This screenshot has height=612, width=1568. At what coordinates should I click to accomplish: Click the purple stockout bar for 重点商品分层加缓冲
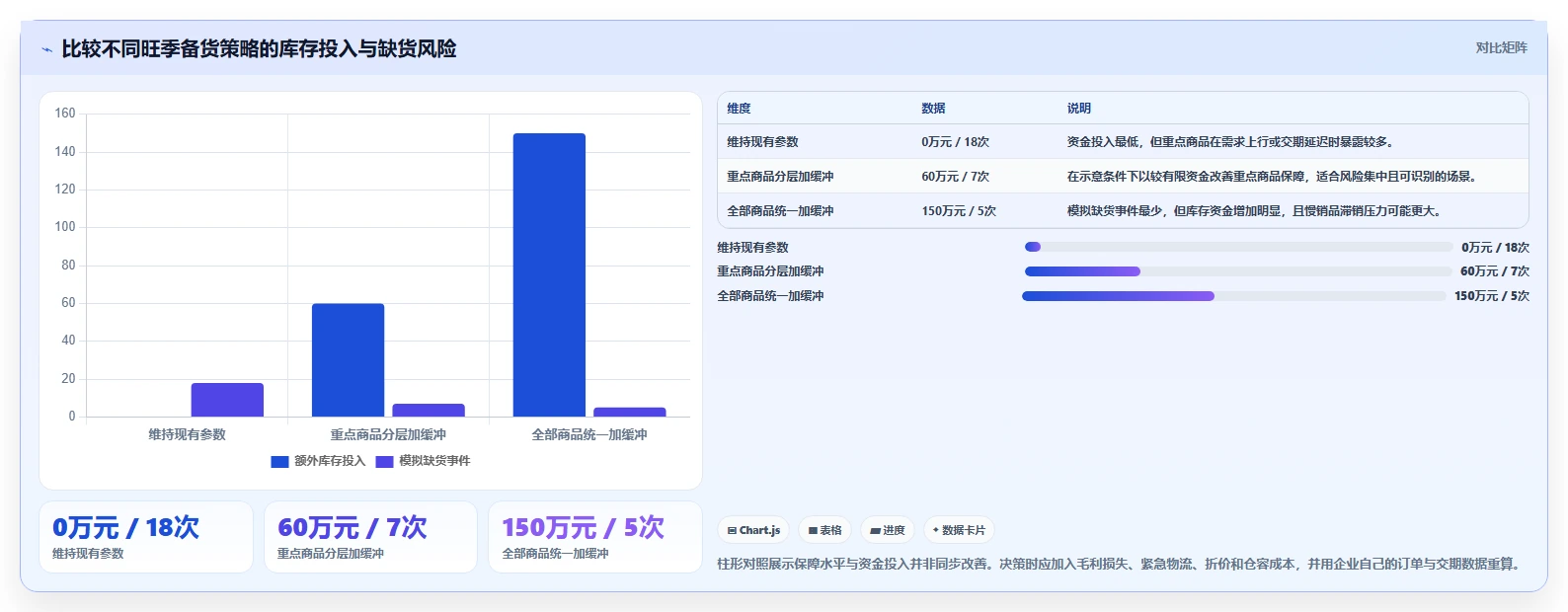429,410
